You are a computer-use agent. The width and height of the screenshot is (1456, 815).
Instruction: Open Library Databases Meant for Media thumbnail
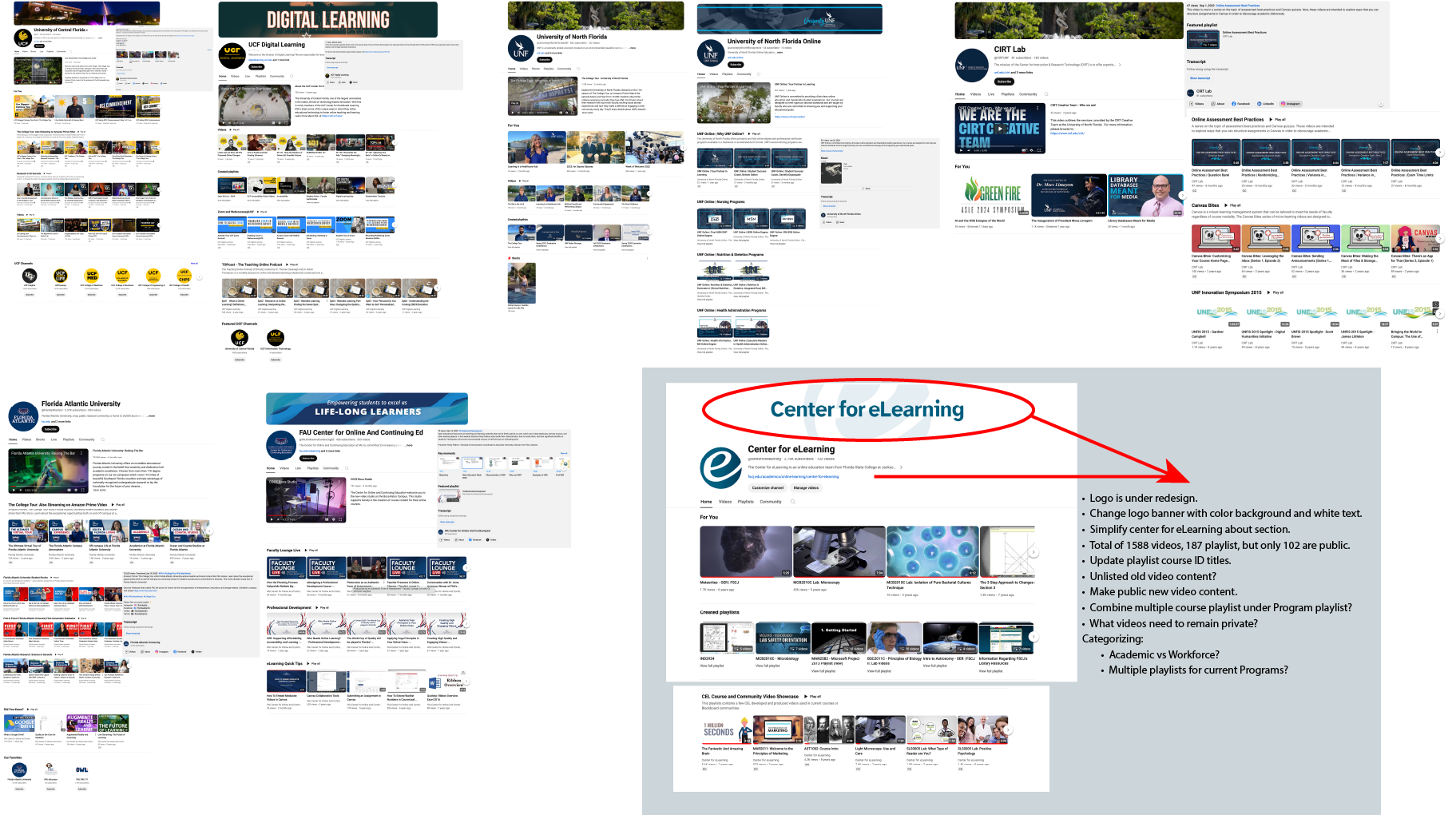(1145, 195)
